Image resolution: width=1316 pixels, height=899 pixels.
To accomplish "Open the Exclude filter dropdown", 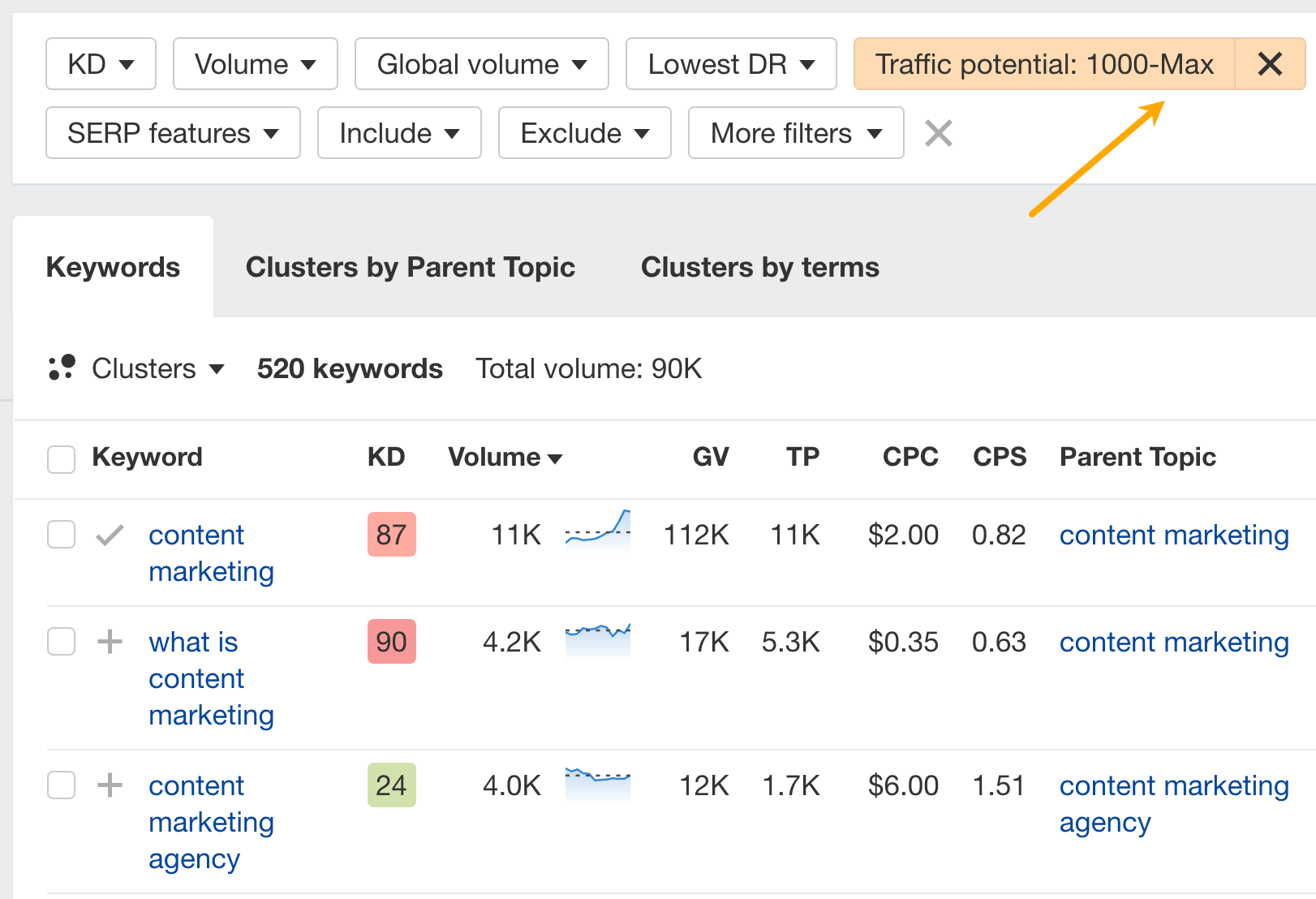I will pyautogui.click(x=585, y=132).
